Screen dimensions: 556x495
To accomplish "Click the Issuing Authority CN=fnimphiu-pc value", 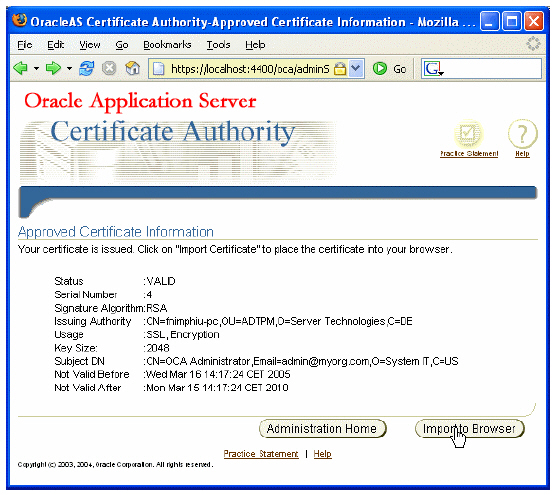I will coord(279,321).
